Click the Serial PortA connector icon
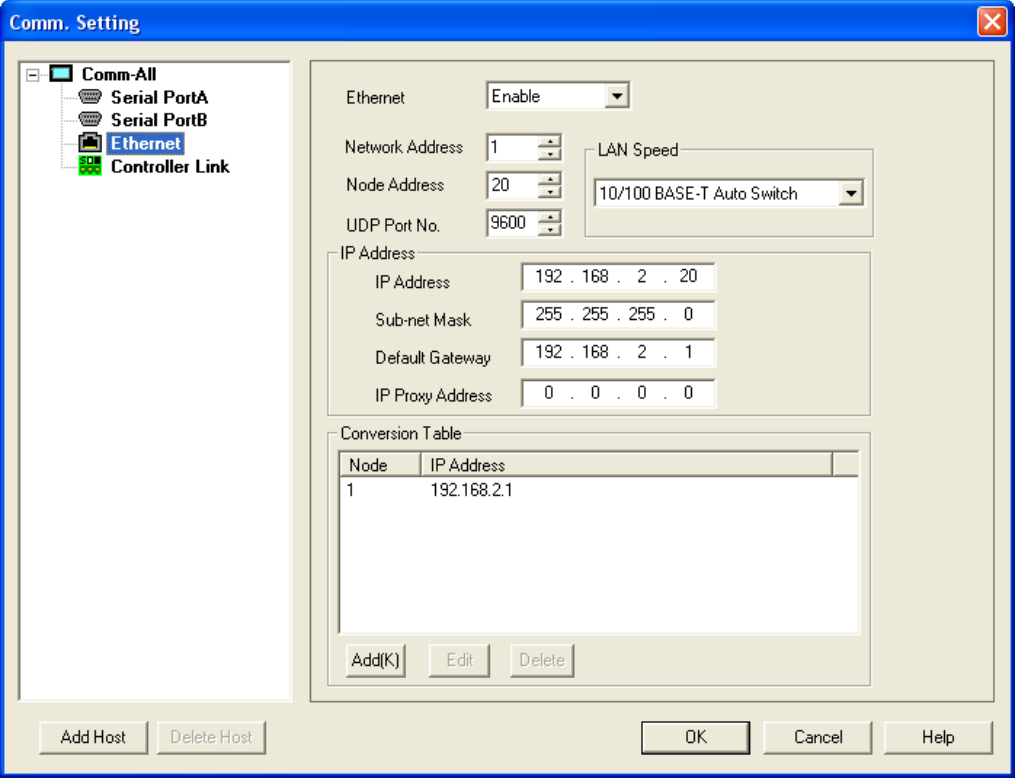This screenshot has width=1015, height=778. click(91, 97)
